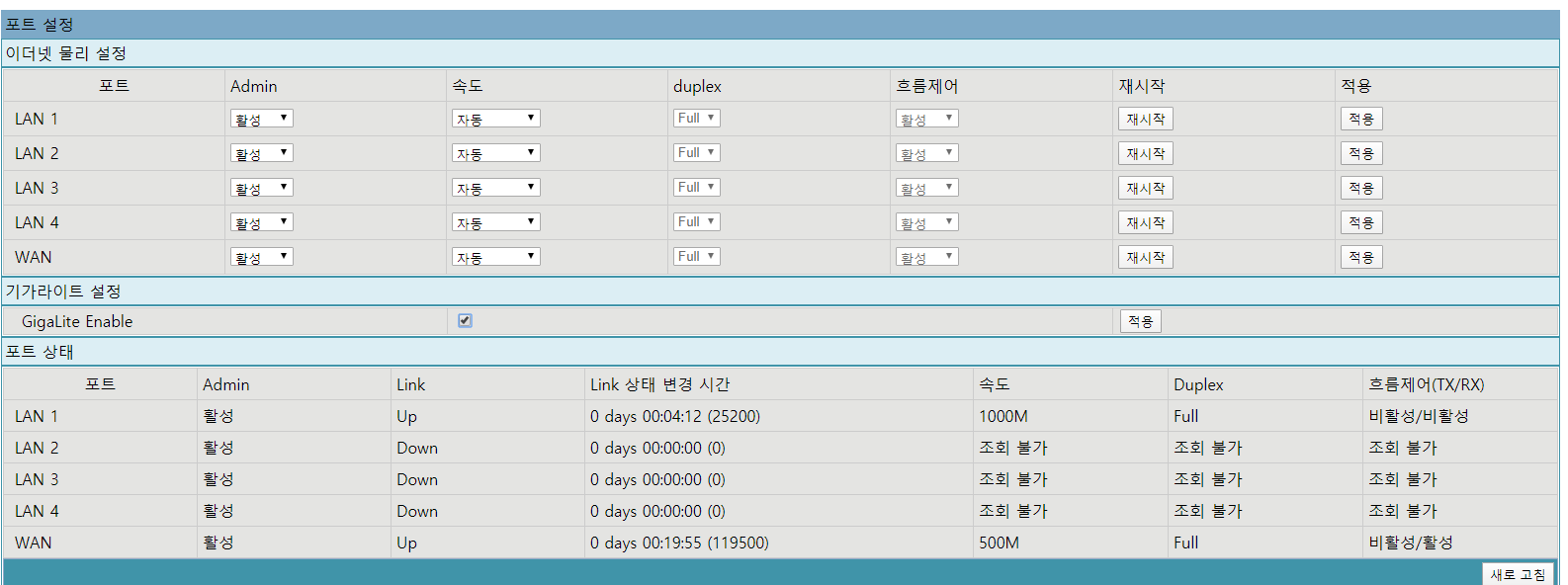
Task: Apply (적용) the WAN port settings
Action: (x=1361, y=257)
